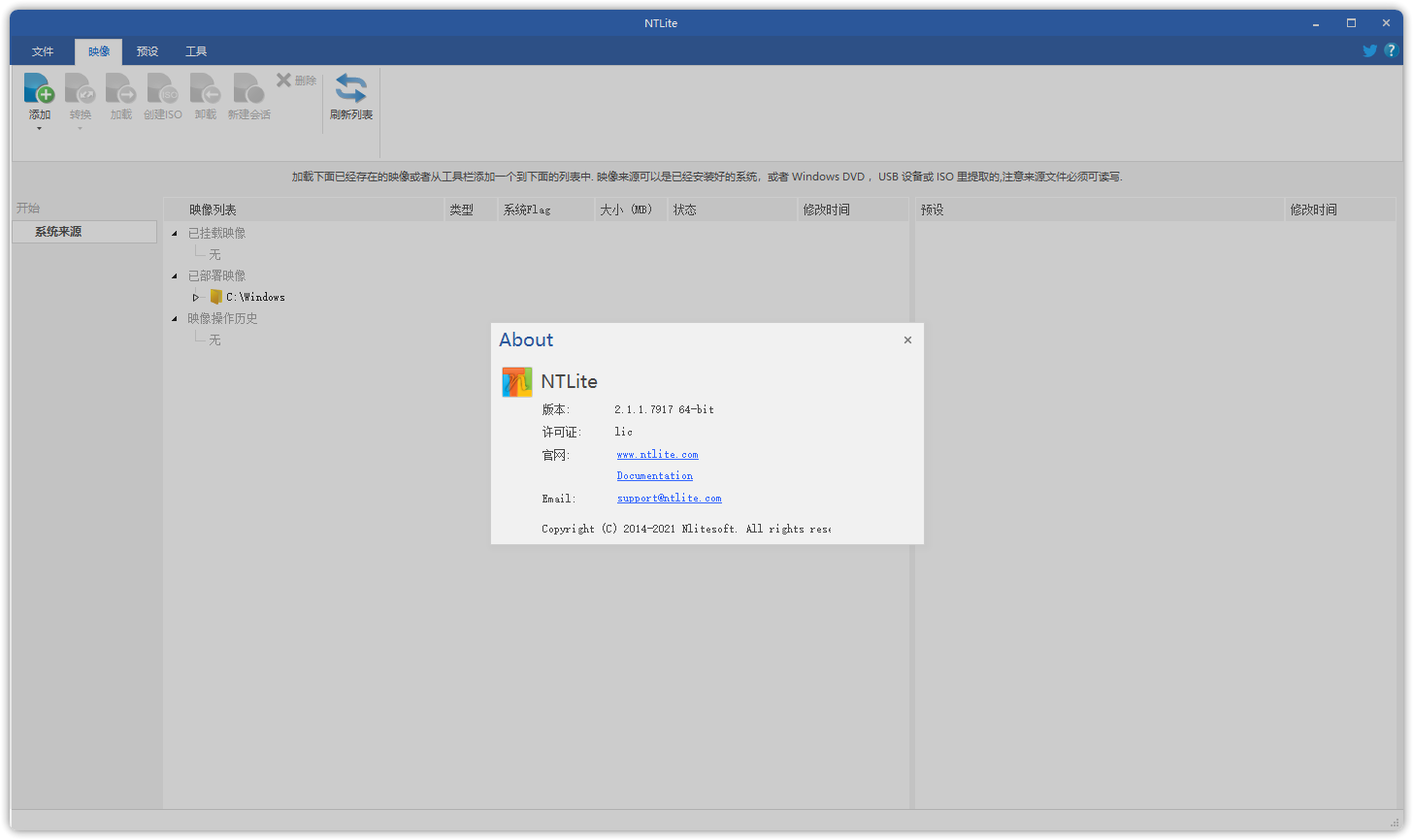The width and height of the screenshot is (1413, 840).
Task: Open the www.ntlite.com link
Action: click(x=657, y=455)
